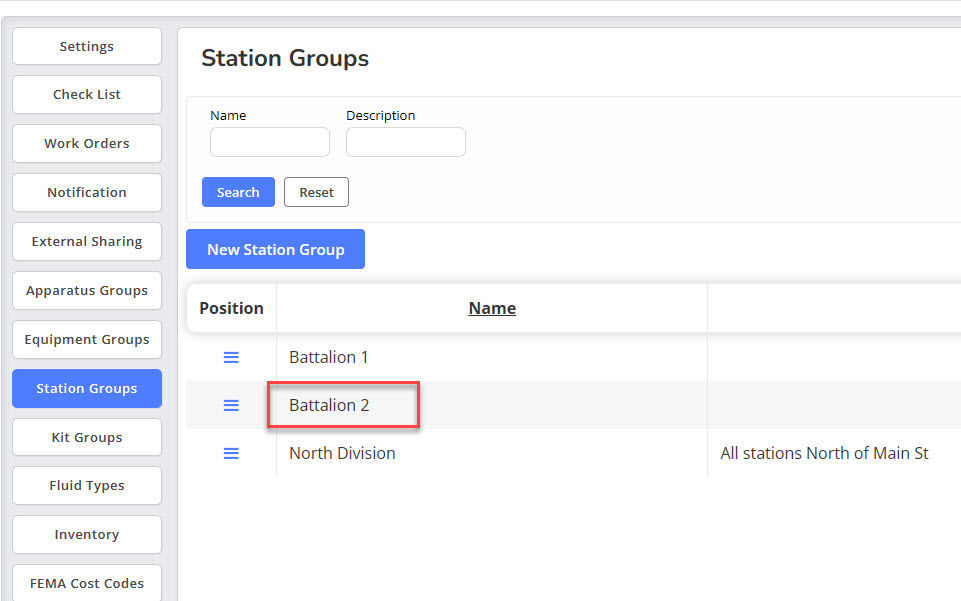Click the Description search input field
Image resolution: width=961 pixels, height=601 pixels.
[x=406, y=142]
